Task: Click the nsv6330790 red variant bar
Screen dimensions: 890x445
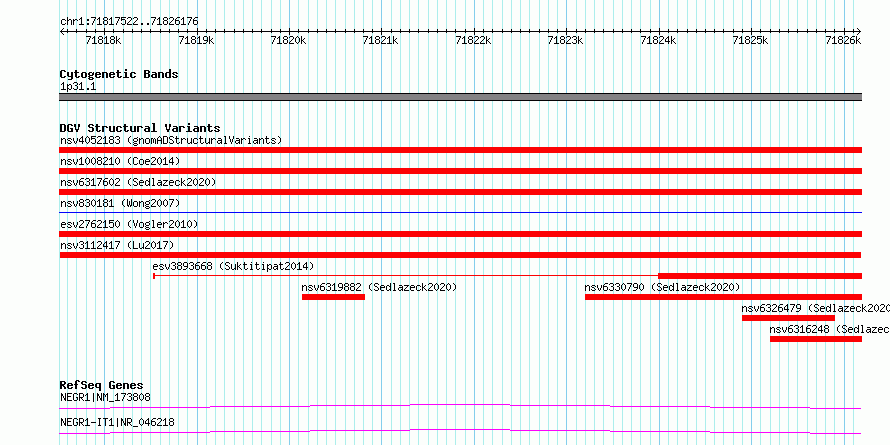Action: point(724,297)
